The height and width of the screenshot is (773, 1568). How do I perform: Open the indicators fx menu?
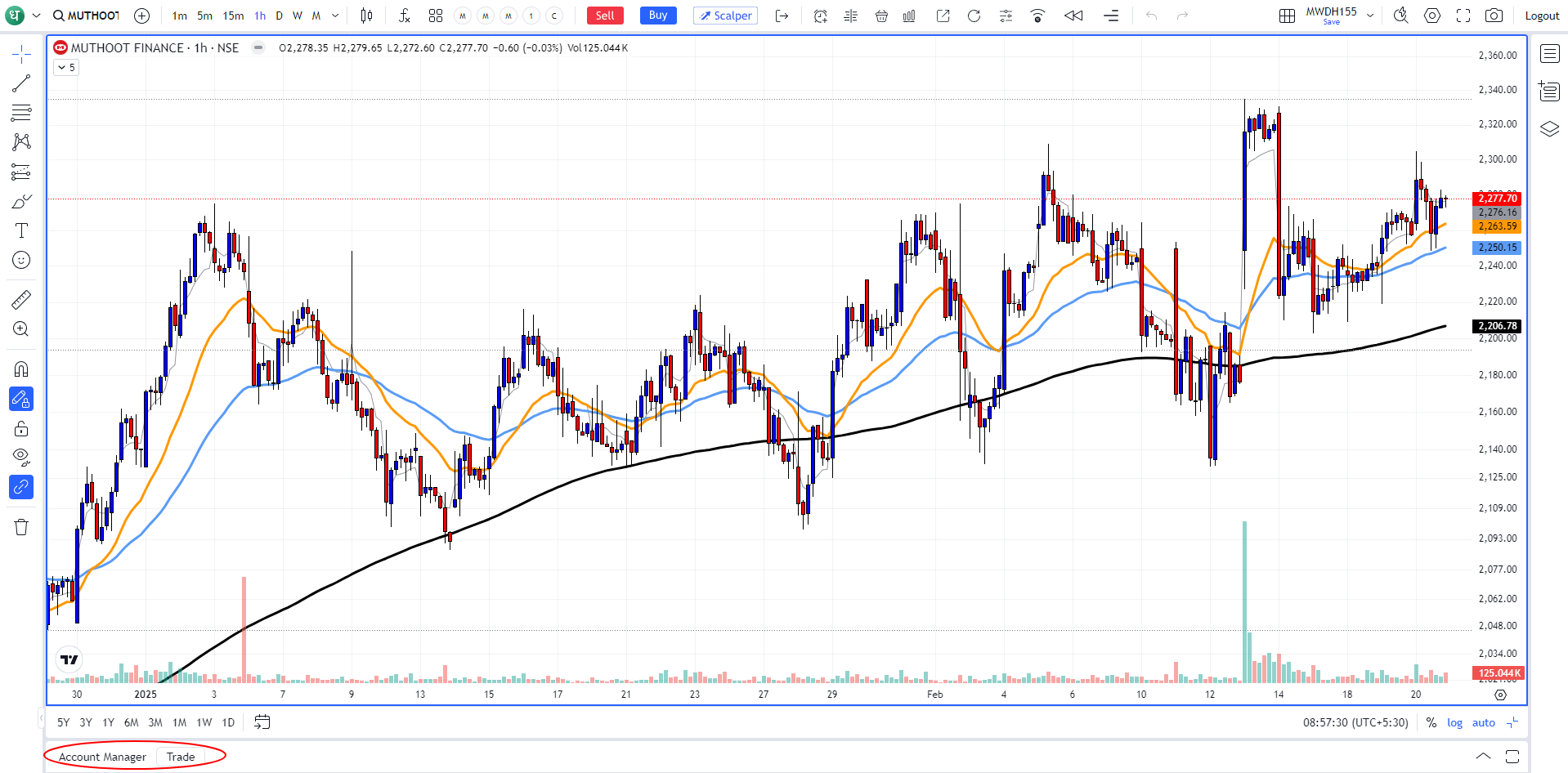point(404,16)
